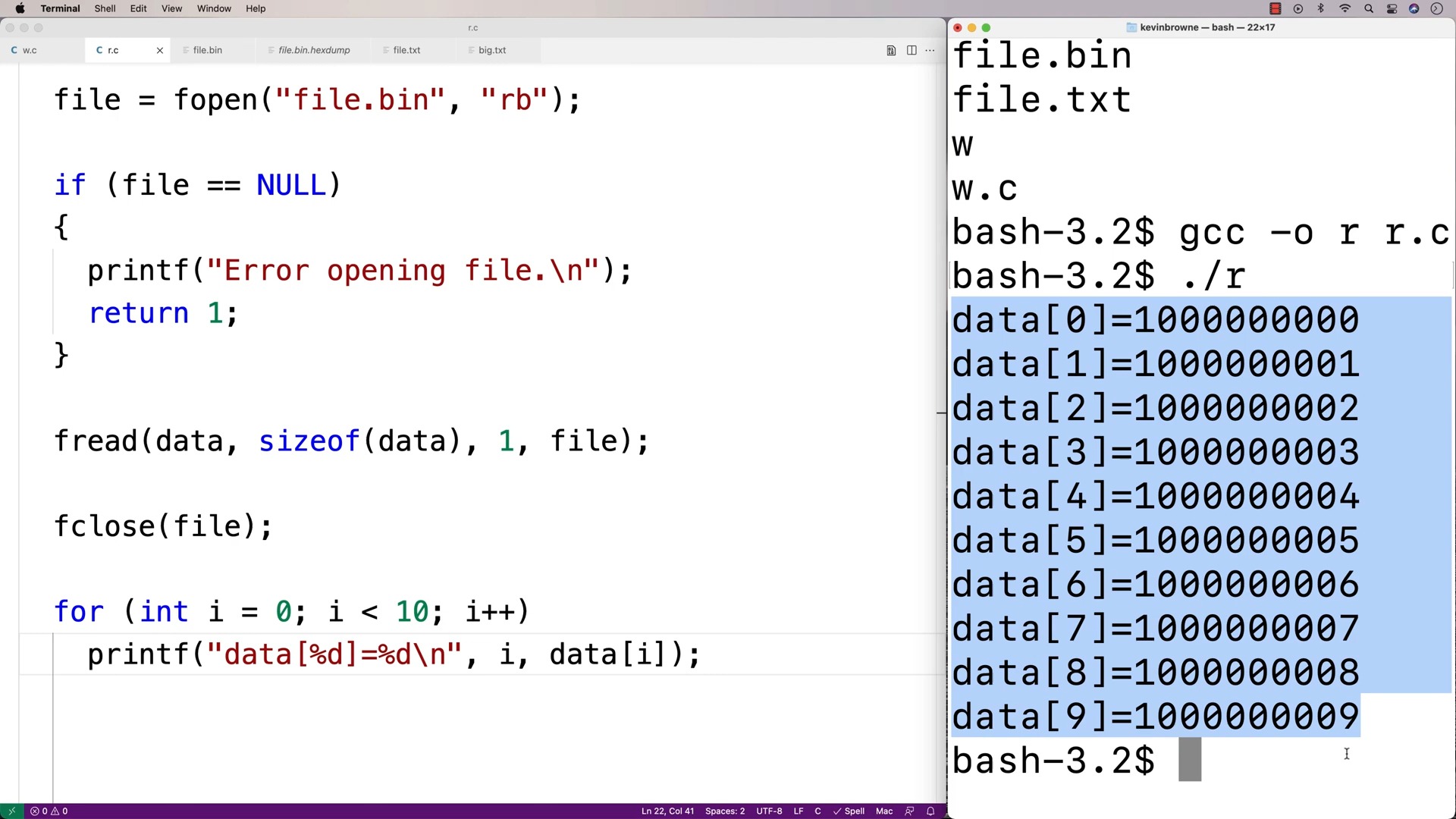Open macOS Control Center icon
This screenshot has width=1456, height=819.
pyautogui.click(x=1392, y=8)
